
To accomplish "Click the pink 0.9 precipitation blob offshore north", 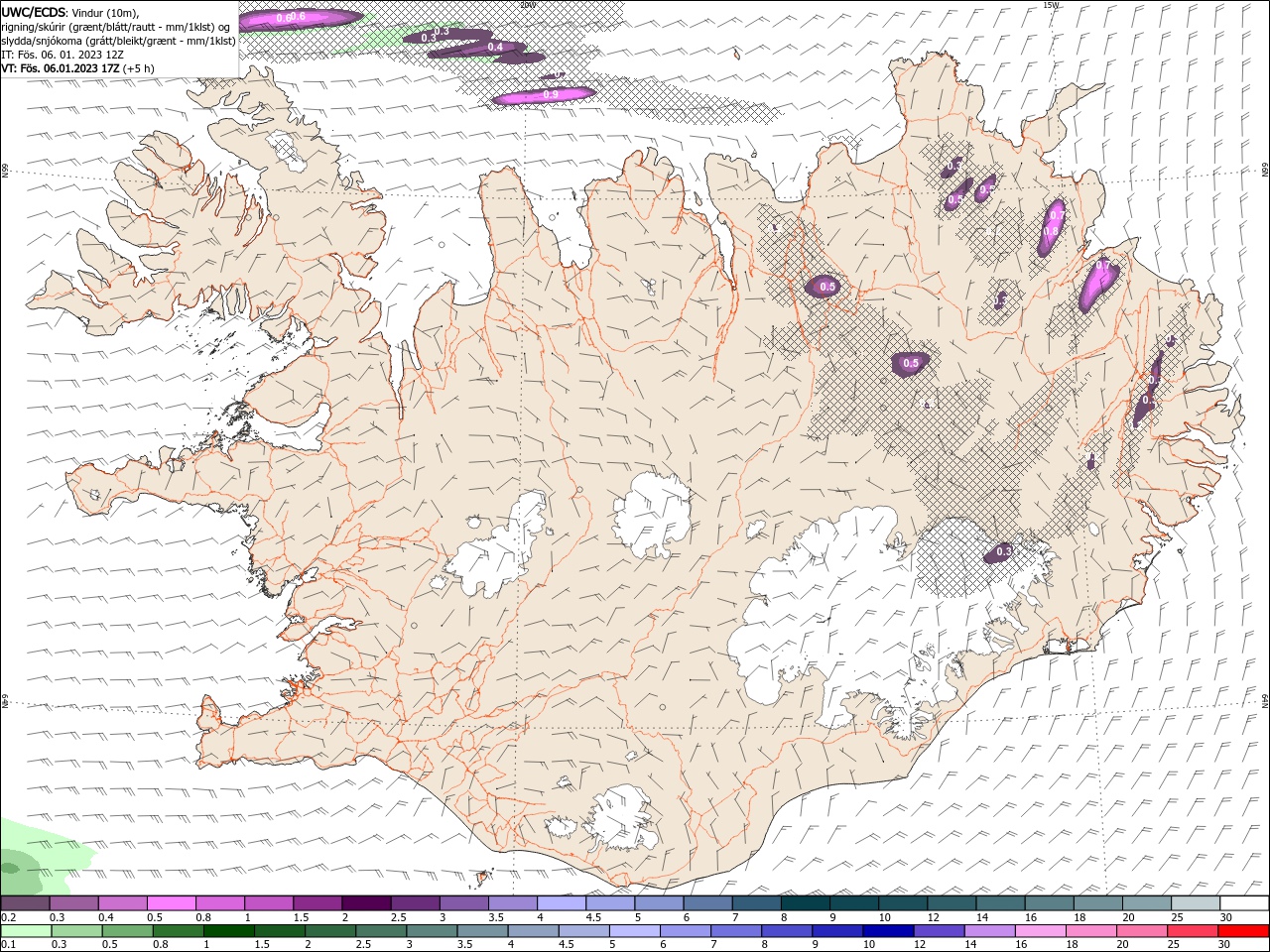I will 544,94.
